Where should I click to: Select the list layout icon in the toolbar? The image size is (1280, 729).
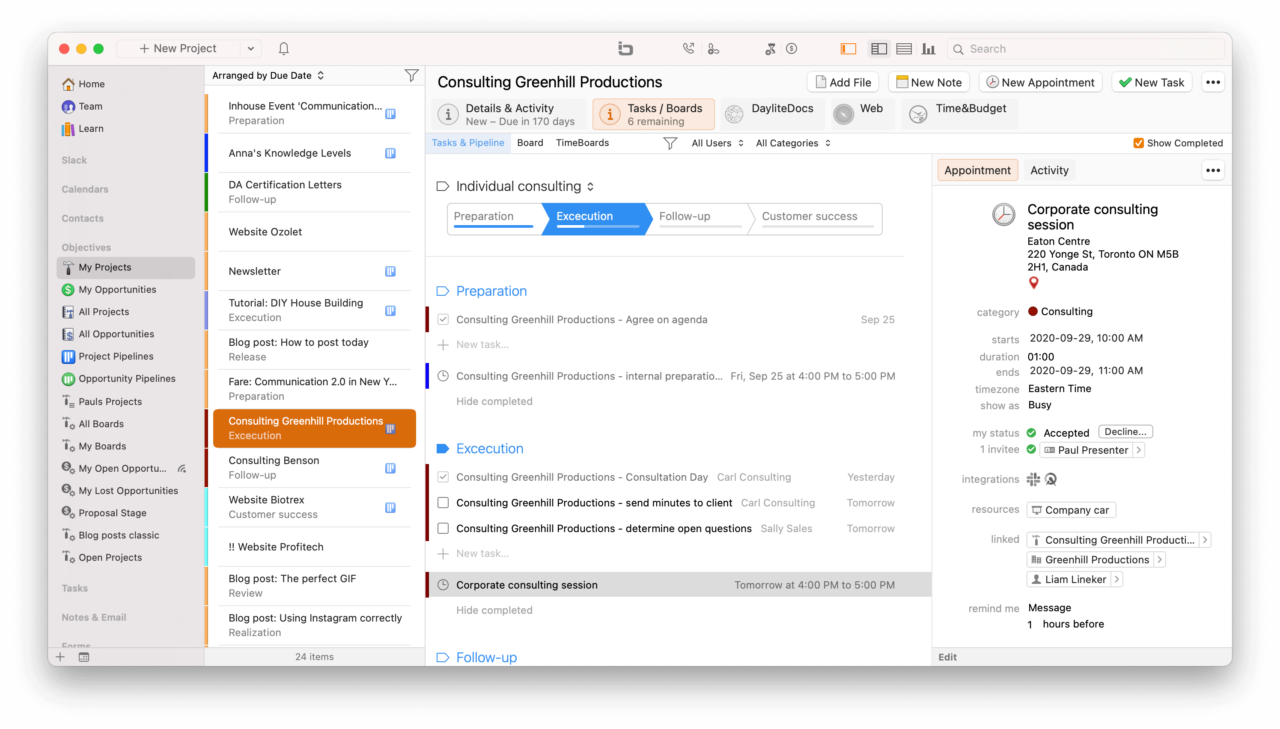coord(903,48)
